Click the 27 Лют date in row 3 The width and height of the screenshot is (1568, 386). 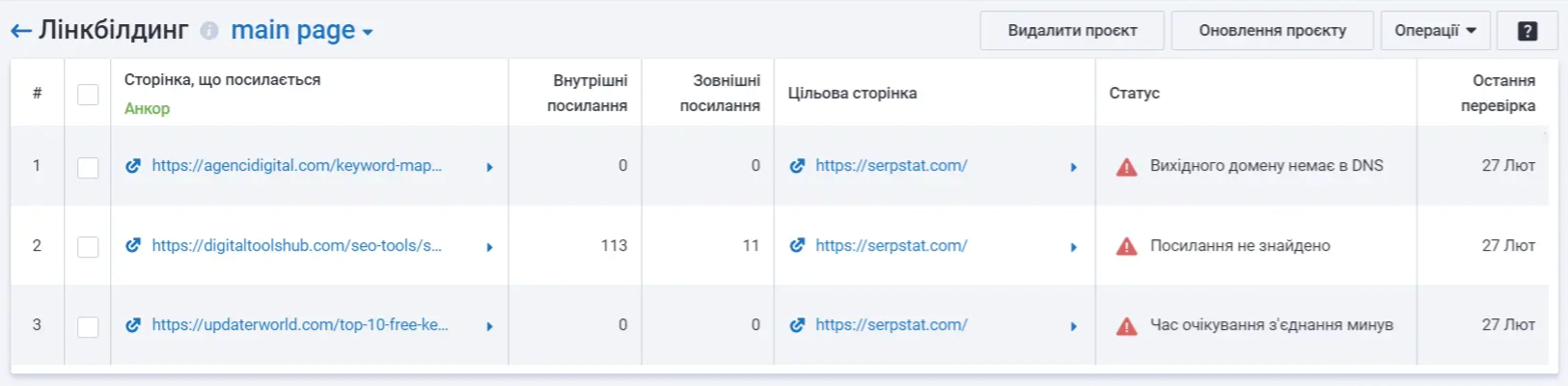[x=1508, y=324]
